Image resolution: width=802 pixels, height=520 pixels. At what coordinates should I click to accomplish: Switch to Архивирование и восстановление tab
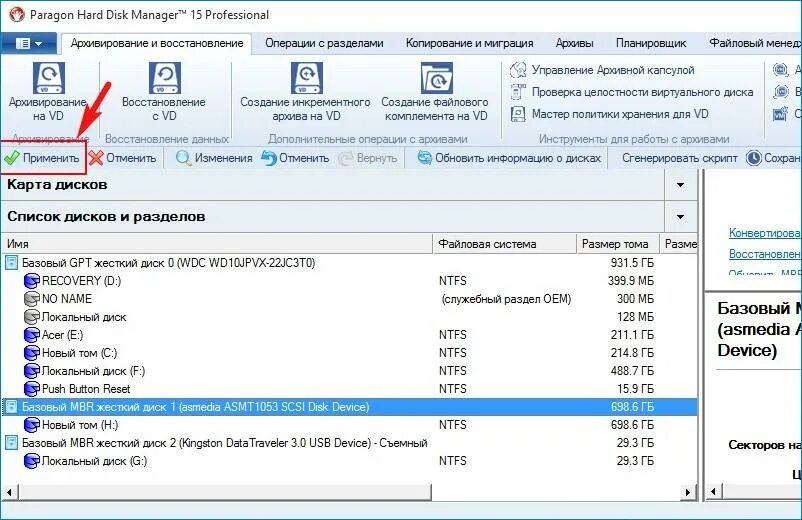click(157, 43)
